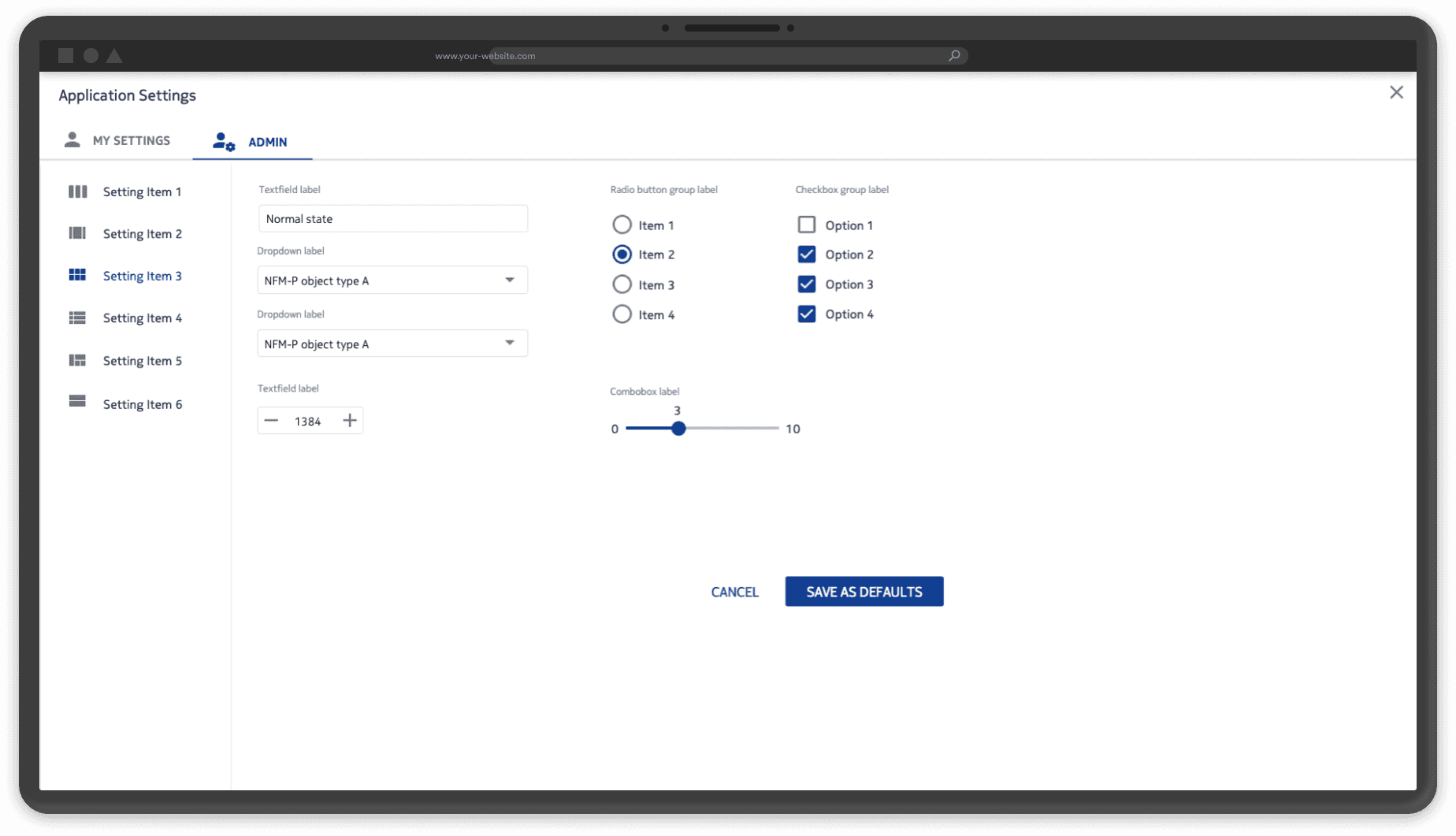Select the Setting Item 1 sidebar icon

pos(77,191)
